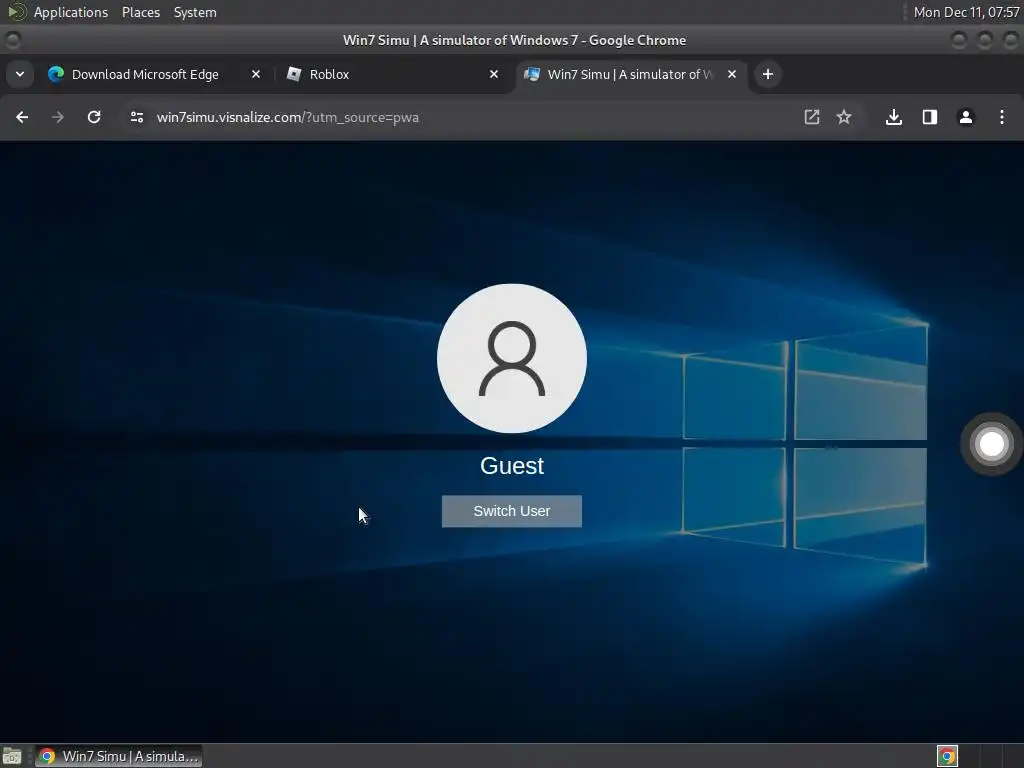
Task: Click the Chrome icon in bottom-right panel
Action: point(947,756)
